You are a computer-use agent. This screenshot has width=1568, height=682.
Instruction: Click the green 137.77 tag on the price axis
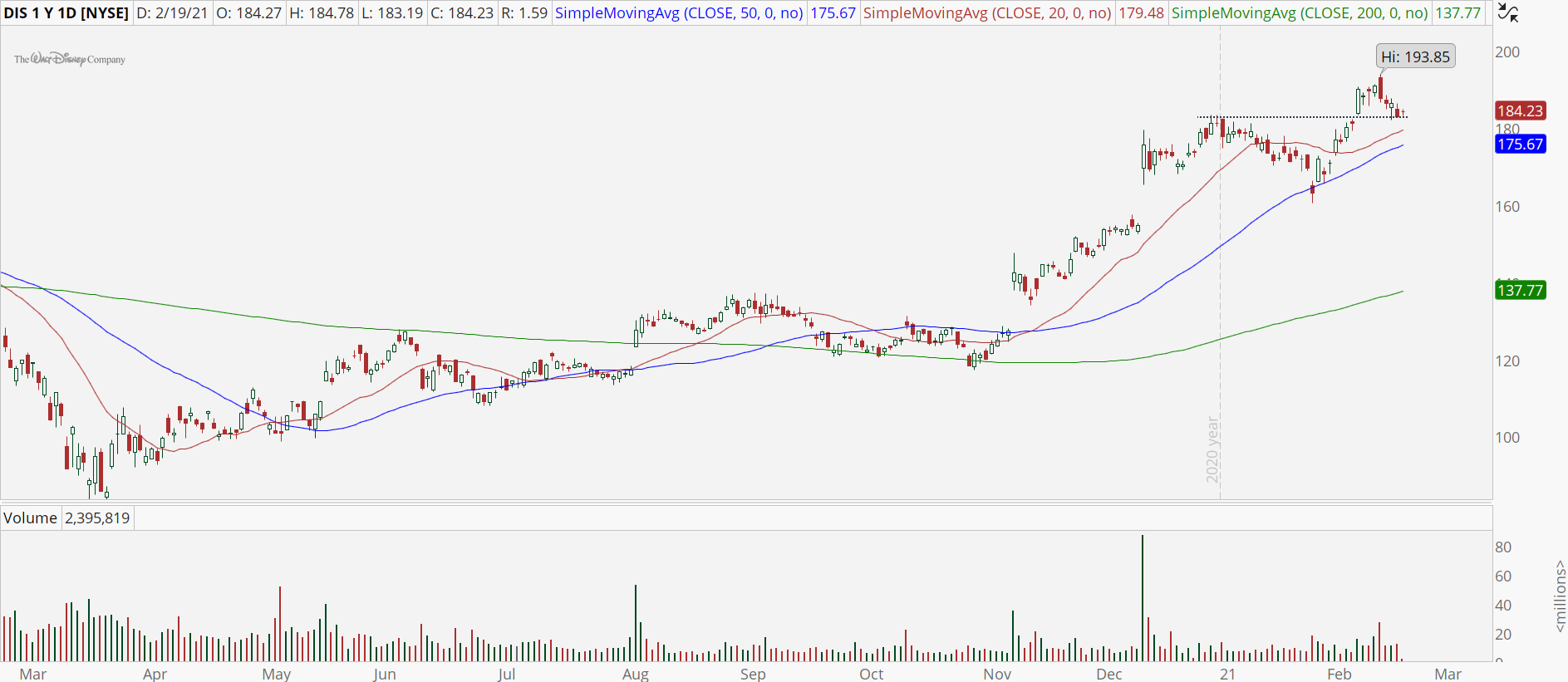1520,290
